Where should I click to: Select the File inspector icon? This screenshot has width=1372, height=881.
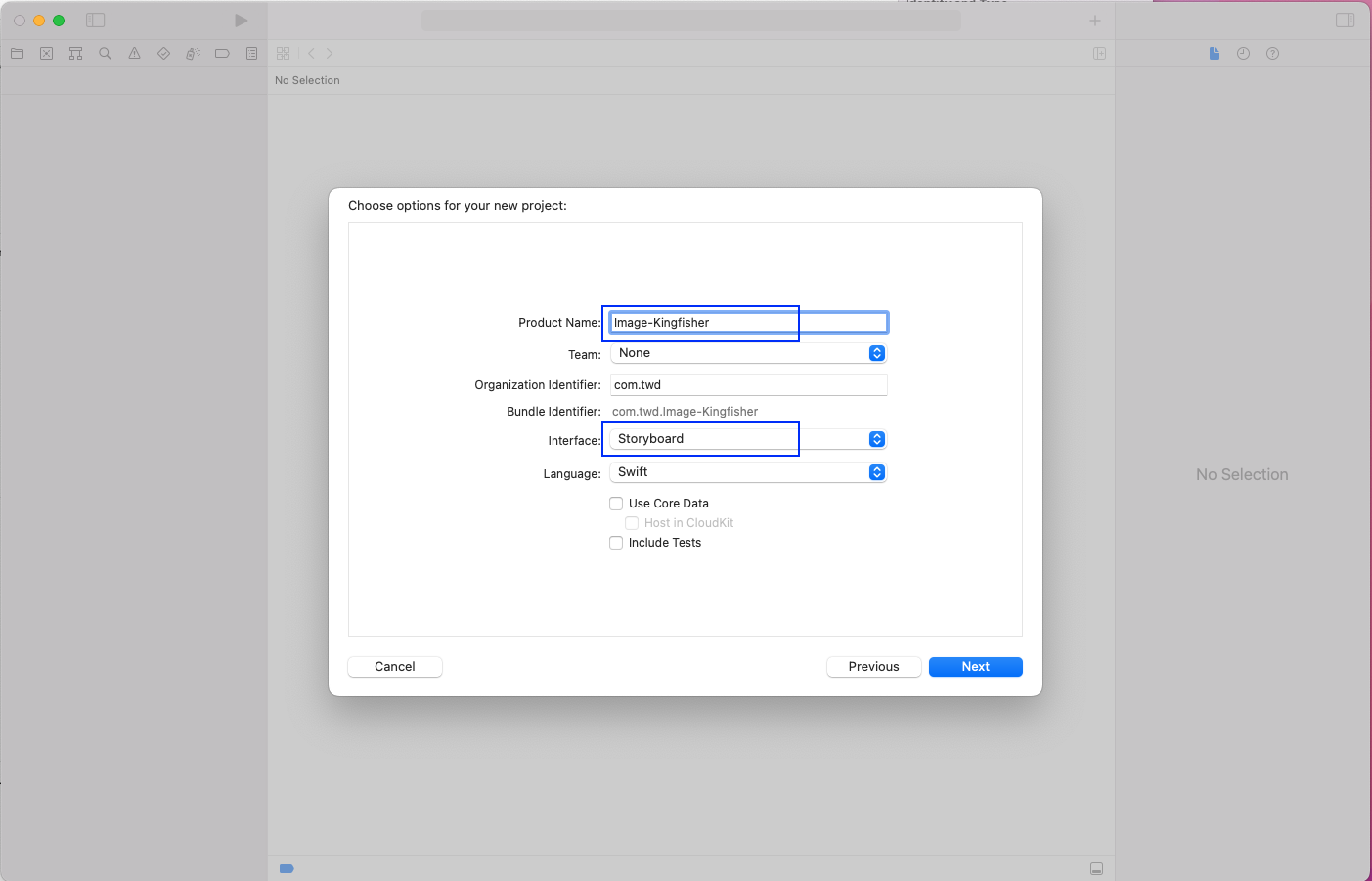(x=1215, y=54)
